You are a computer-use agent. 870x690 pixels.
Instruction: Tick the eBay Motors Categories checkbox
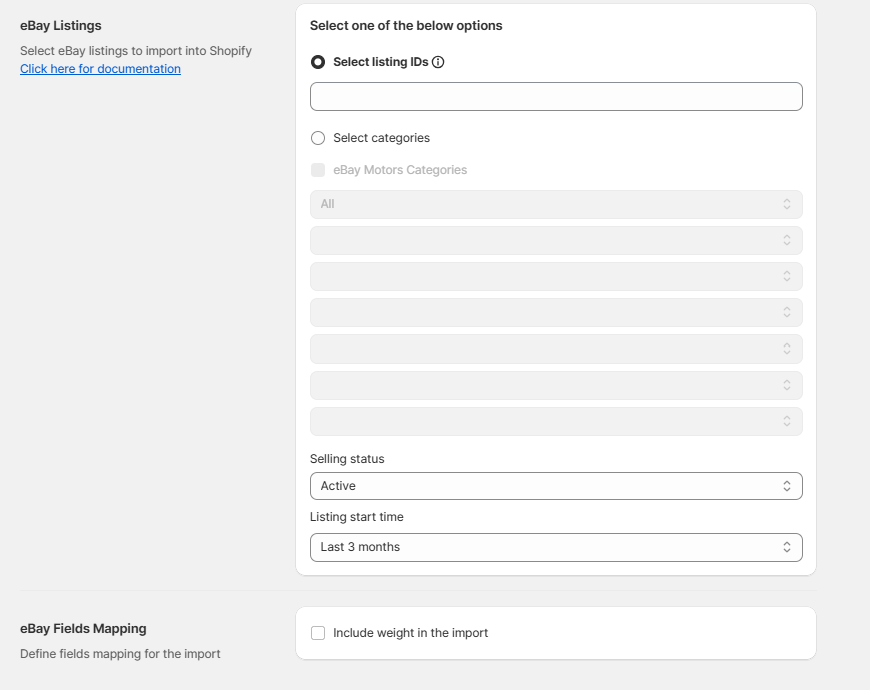click(318, 170)
